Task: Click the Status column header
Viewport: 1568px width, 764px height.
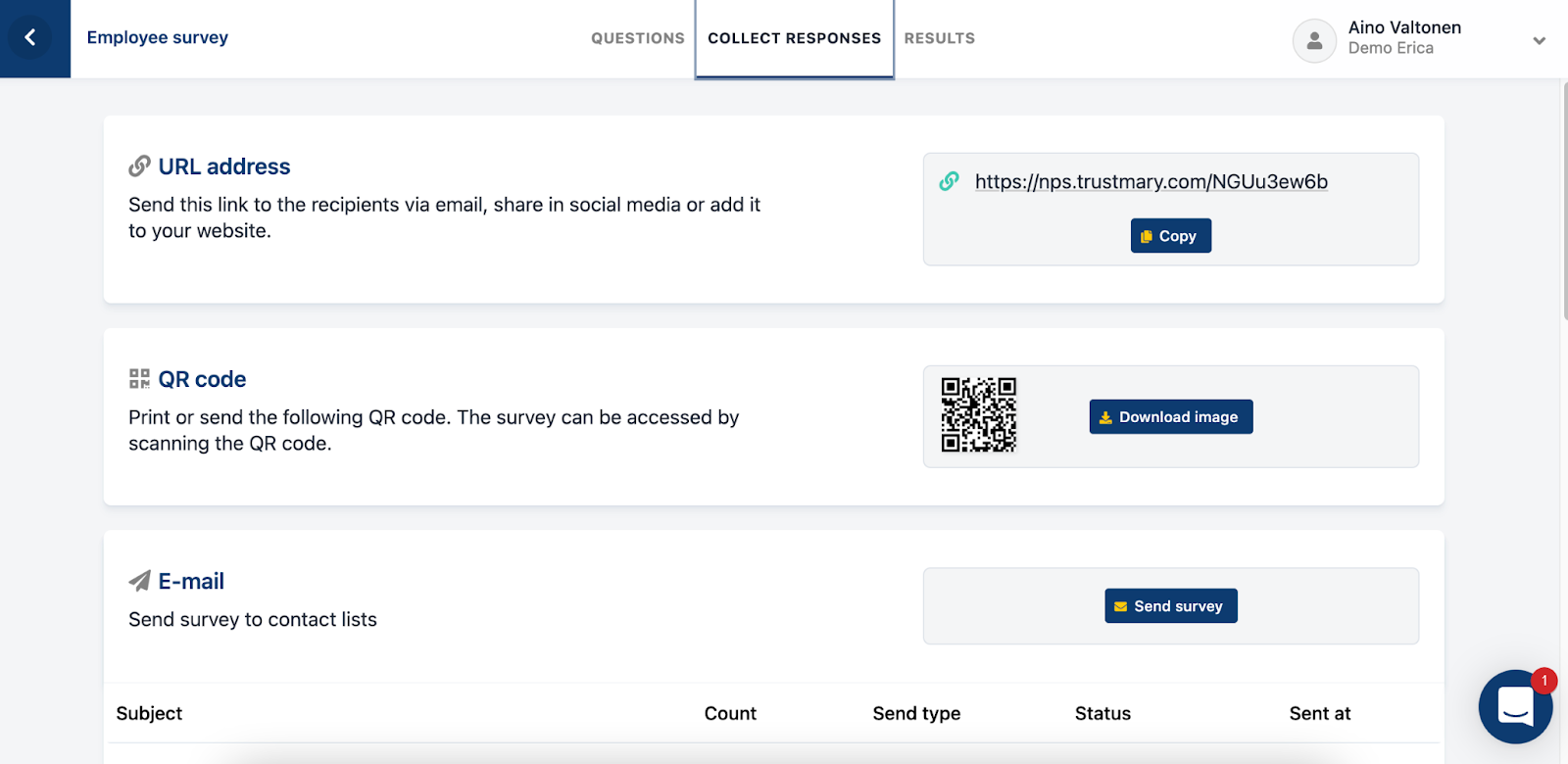Action: click(x=1102, y=713)
